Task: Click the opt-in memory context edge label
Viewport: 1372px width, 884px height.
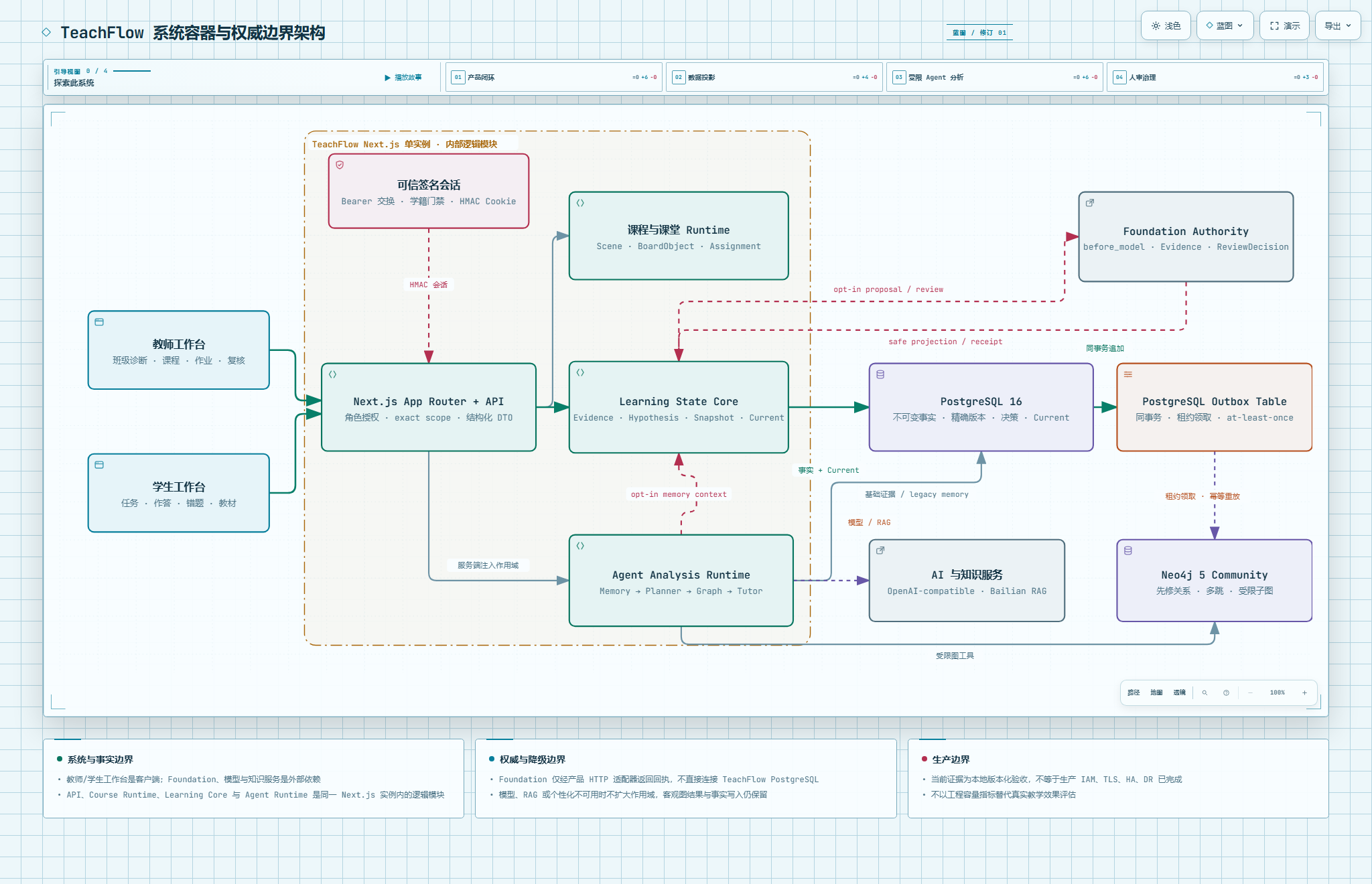Action: [x=679, y=494]
